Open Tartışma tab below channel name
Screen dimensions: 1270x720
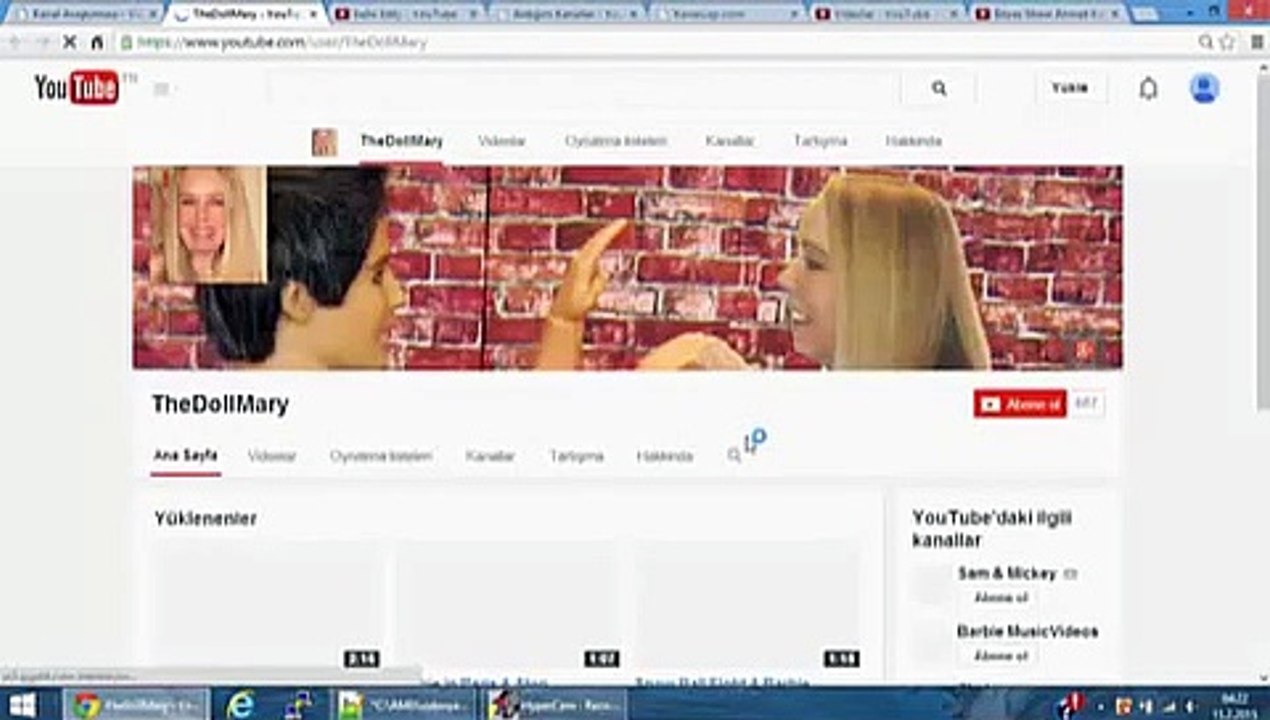pos(576,456)
